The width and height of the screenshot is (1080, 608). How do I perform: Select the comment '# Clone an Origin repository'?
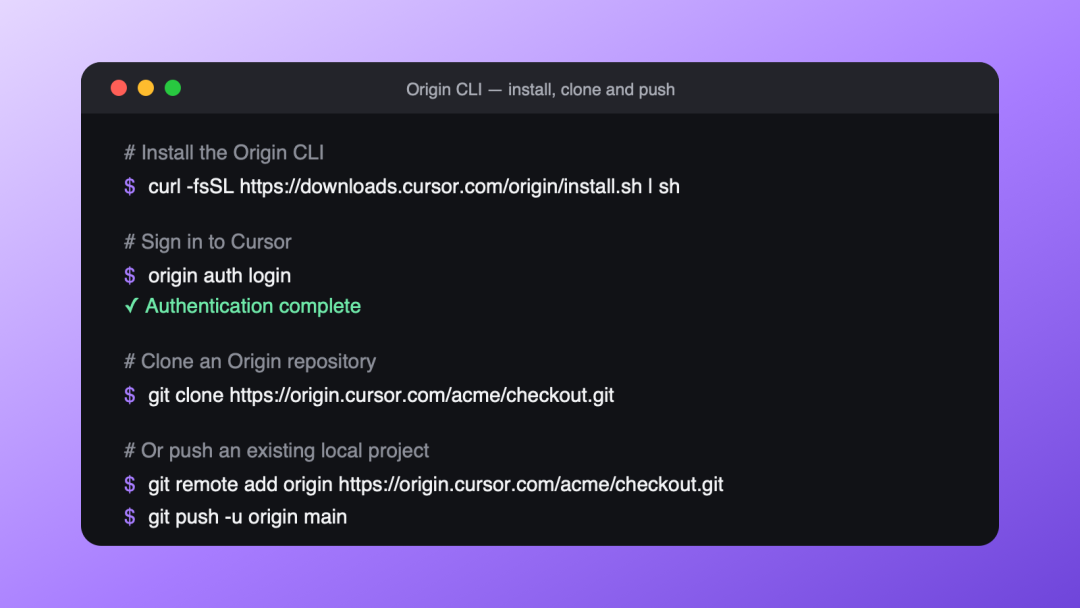(250, 361)
